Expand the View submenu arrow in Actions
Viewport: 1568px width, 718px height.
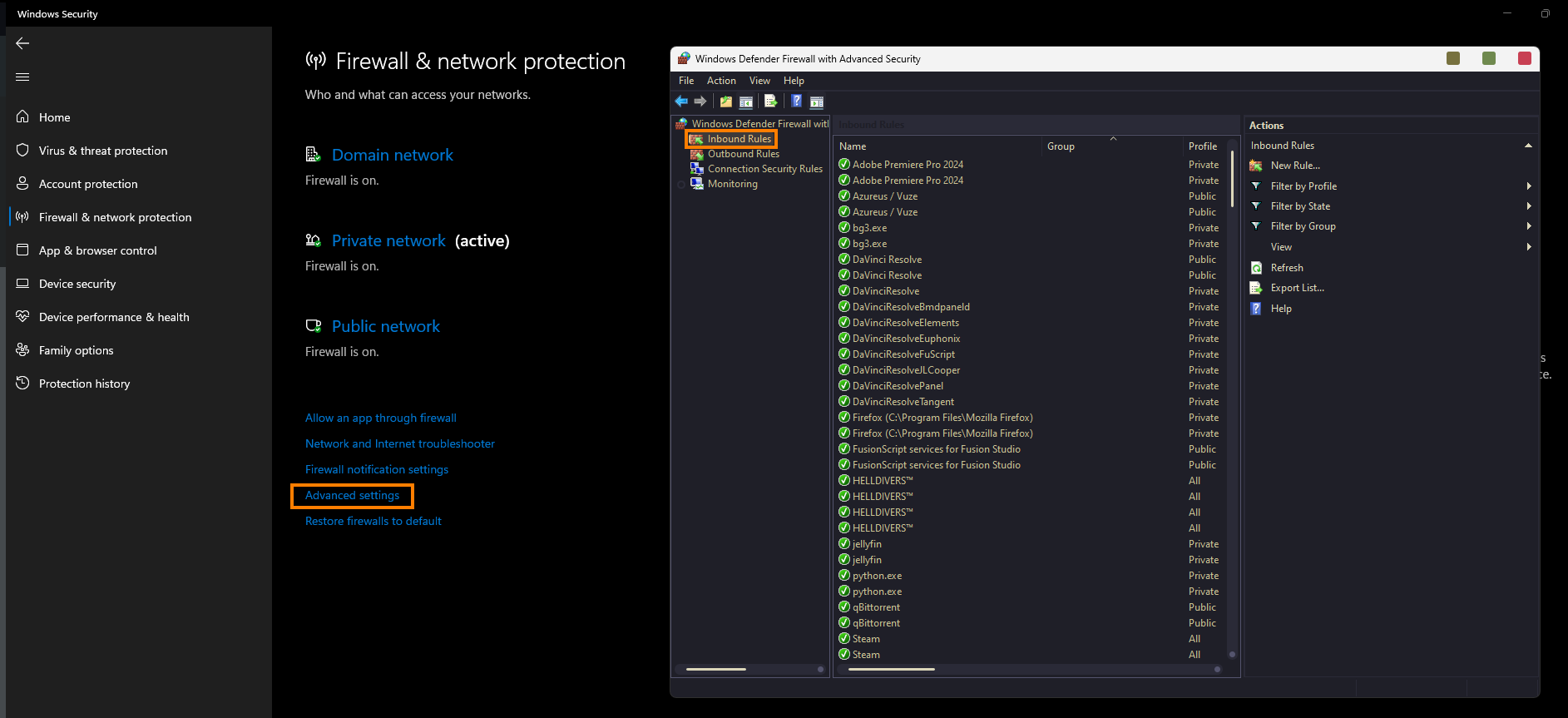pyautogui.click(x=1529, y=247)
